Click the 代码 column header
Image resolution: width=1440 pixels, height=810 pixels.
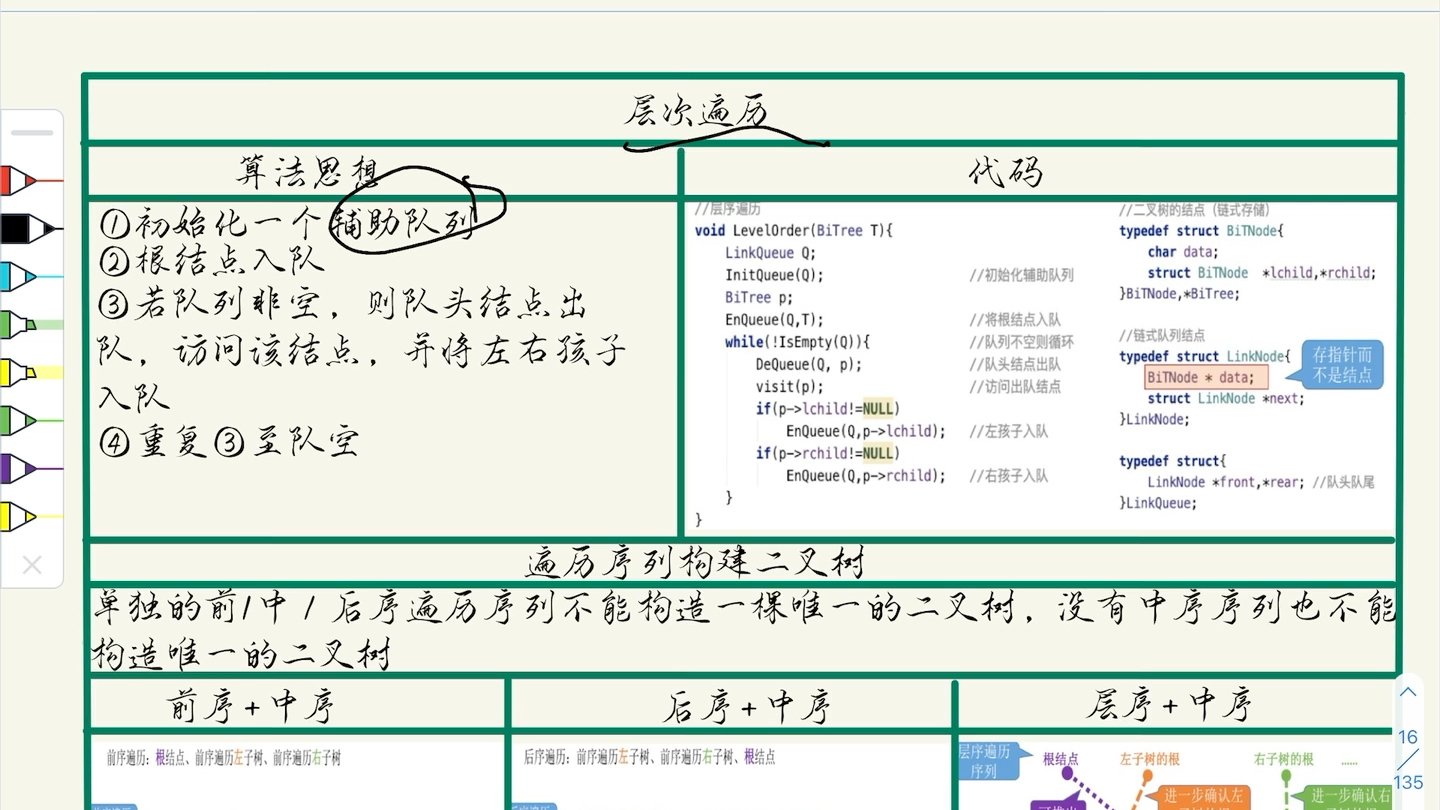1006,172
